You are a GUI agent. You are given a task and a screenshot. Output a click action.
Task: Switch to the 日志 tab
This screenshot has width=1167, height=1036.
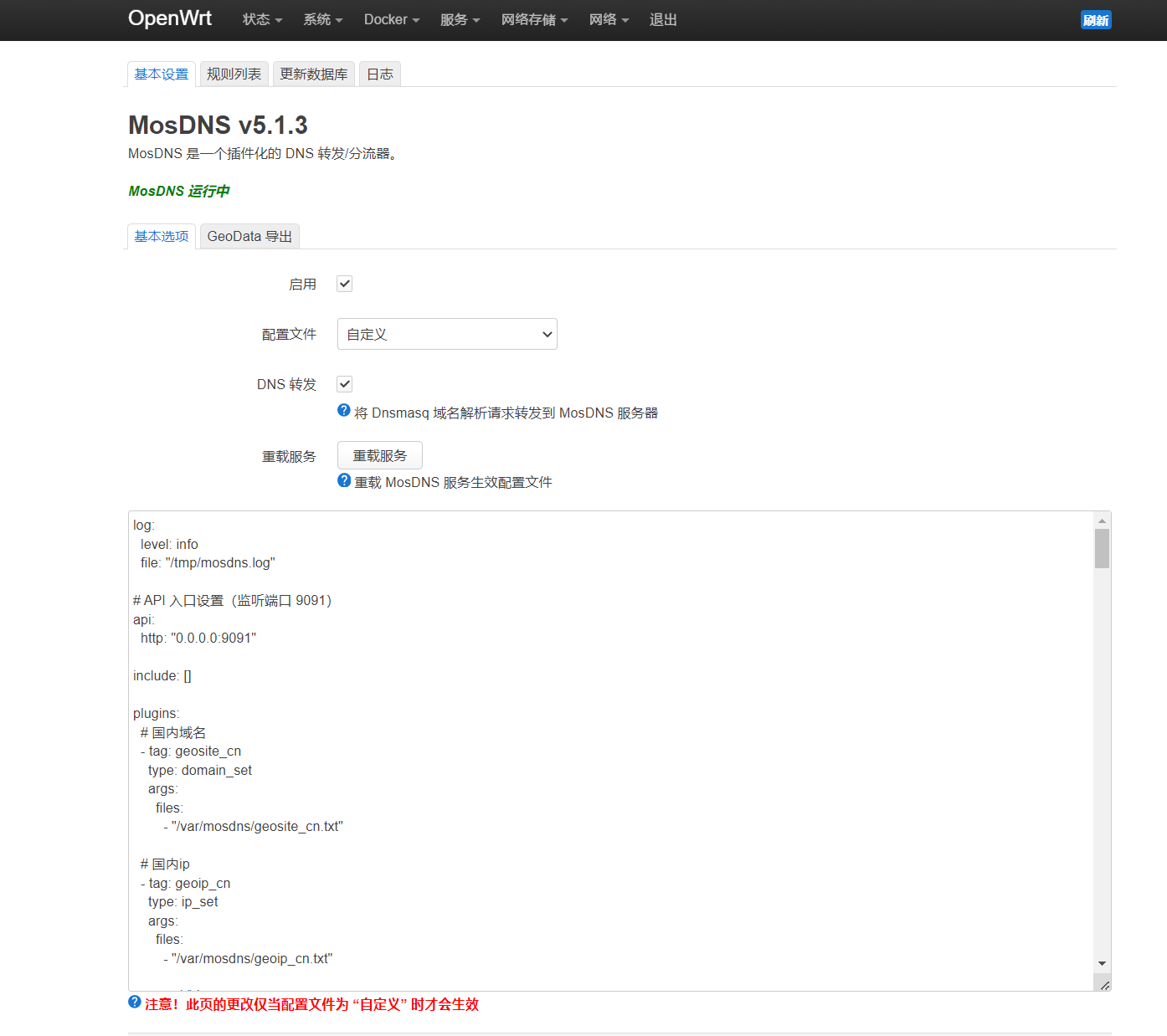[380, 74]
